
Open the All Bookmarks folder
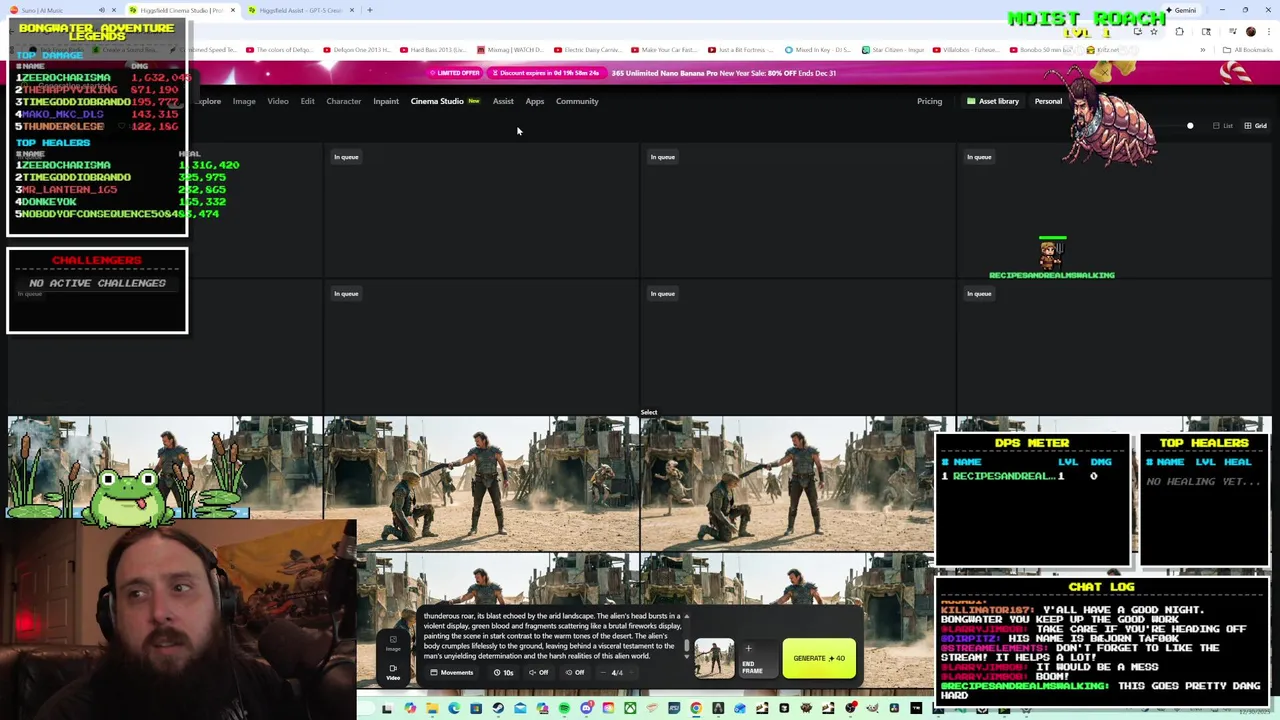tap(1247, 50)
